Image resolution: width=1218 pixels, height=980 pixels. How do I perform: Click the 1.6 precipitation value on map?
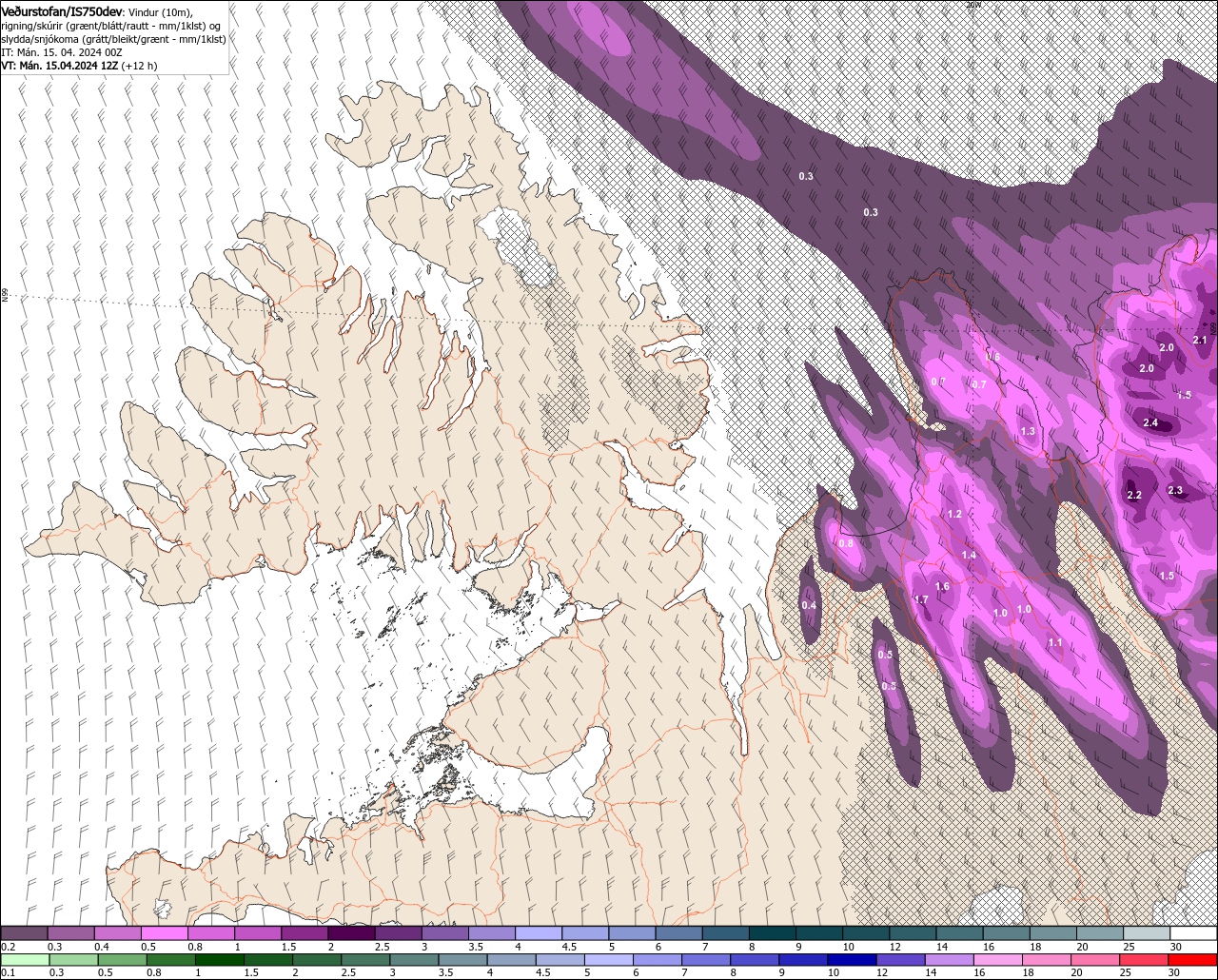click(942, 586)
